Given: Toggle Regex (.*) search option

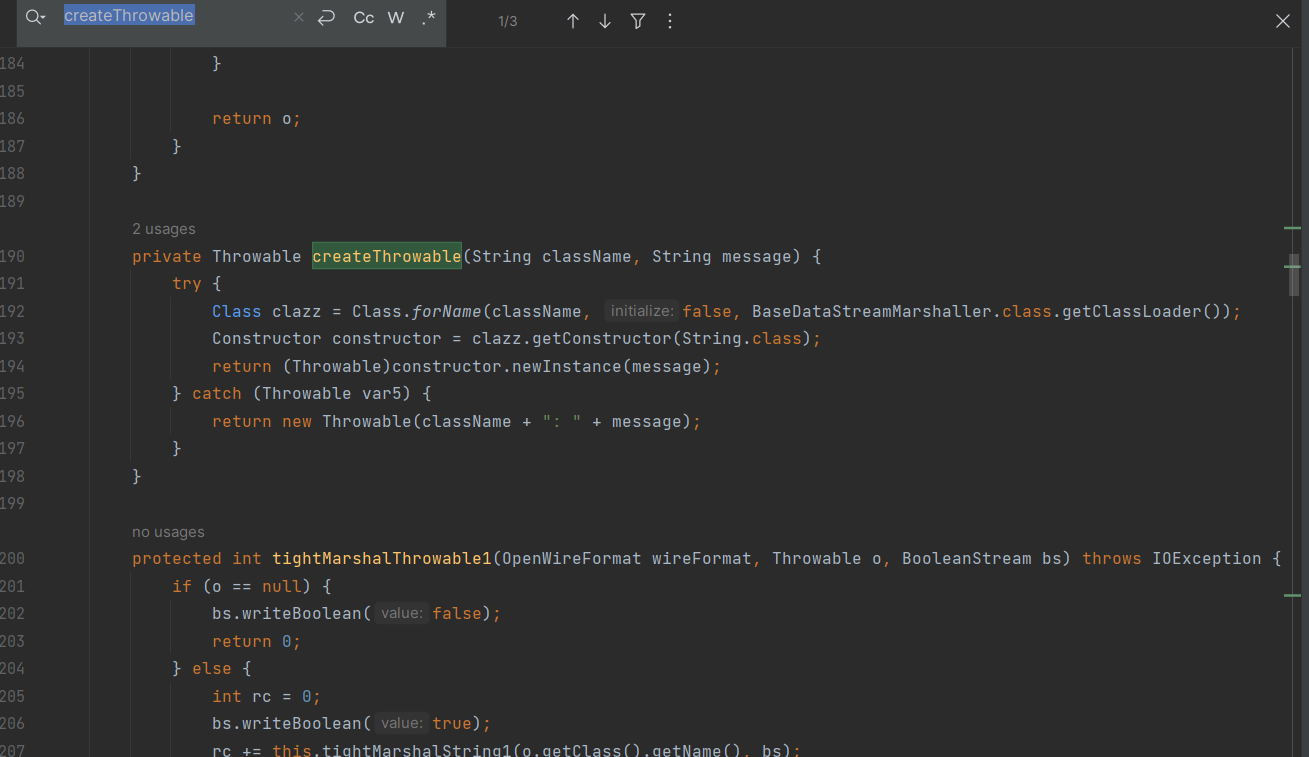Looking at the screenshot, I should pyautogui.click(x=428, y=18).
